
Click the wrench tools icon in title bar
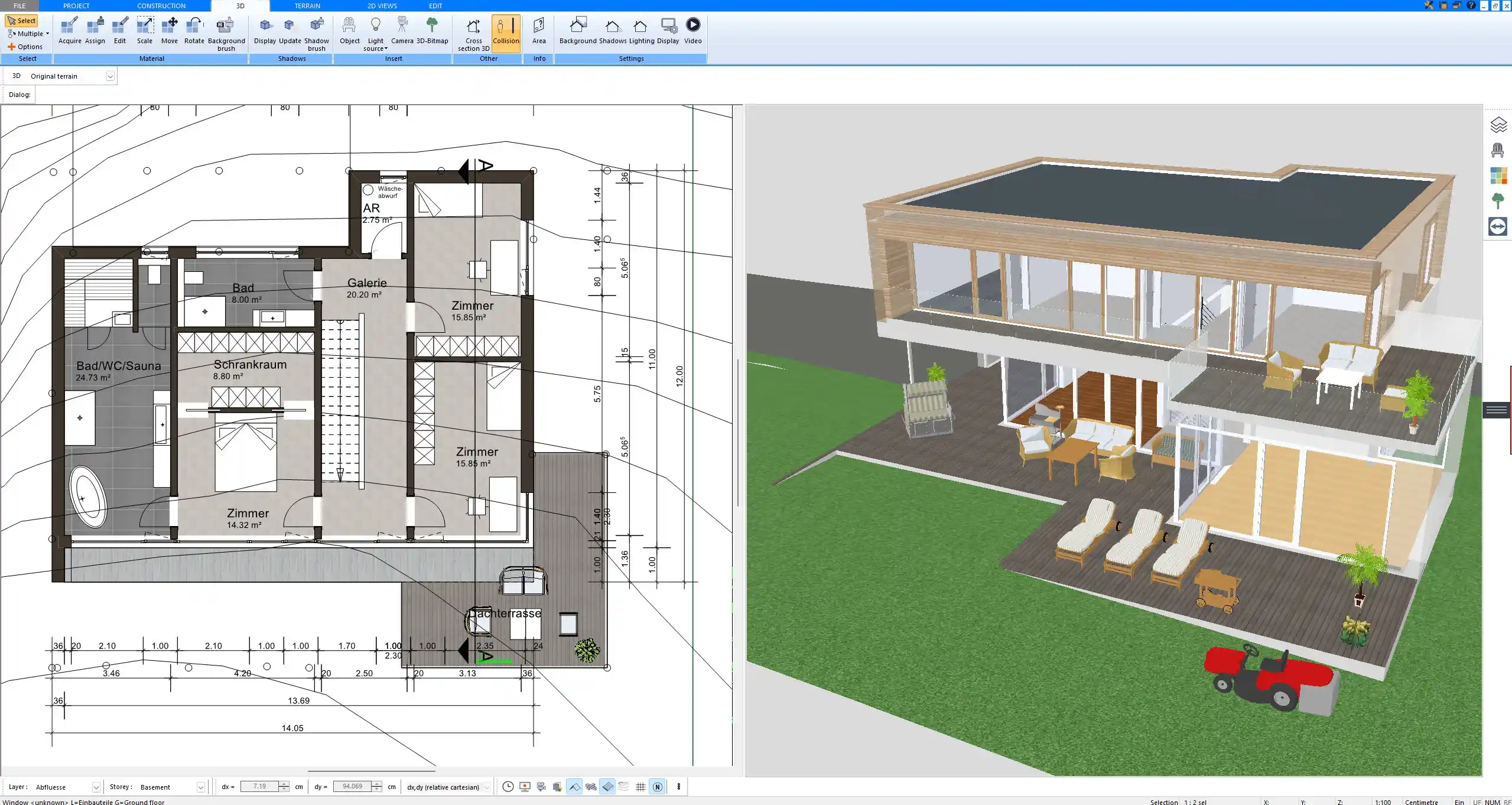(1429, 5)
